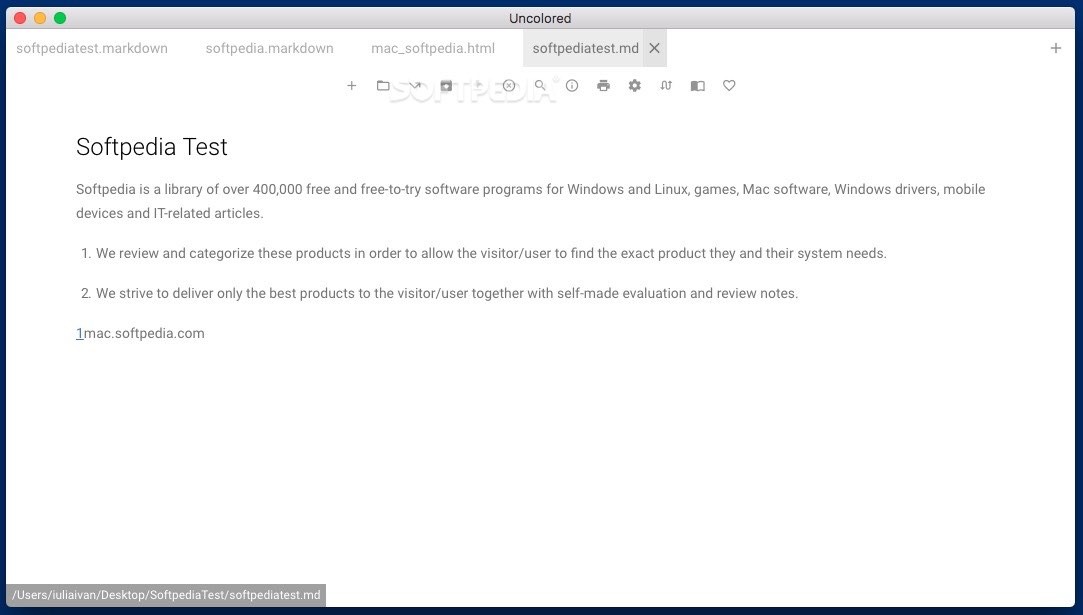The image size is (1083, 615).
Task: Open settings with the gear icon
Action: [635, 86]
